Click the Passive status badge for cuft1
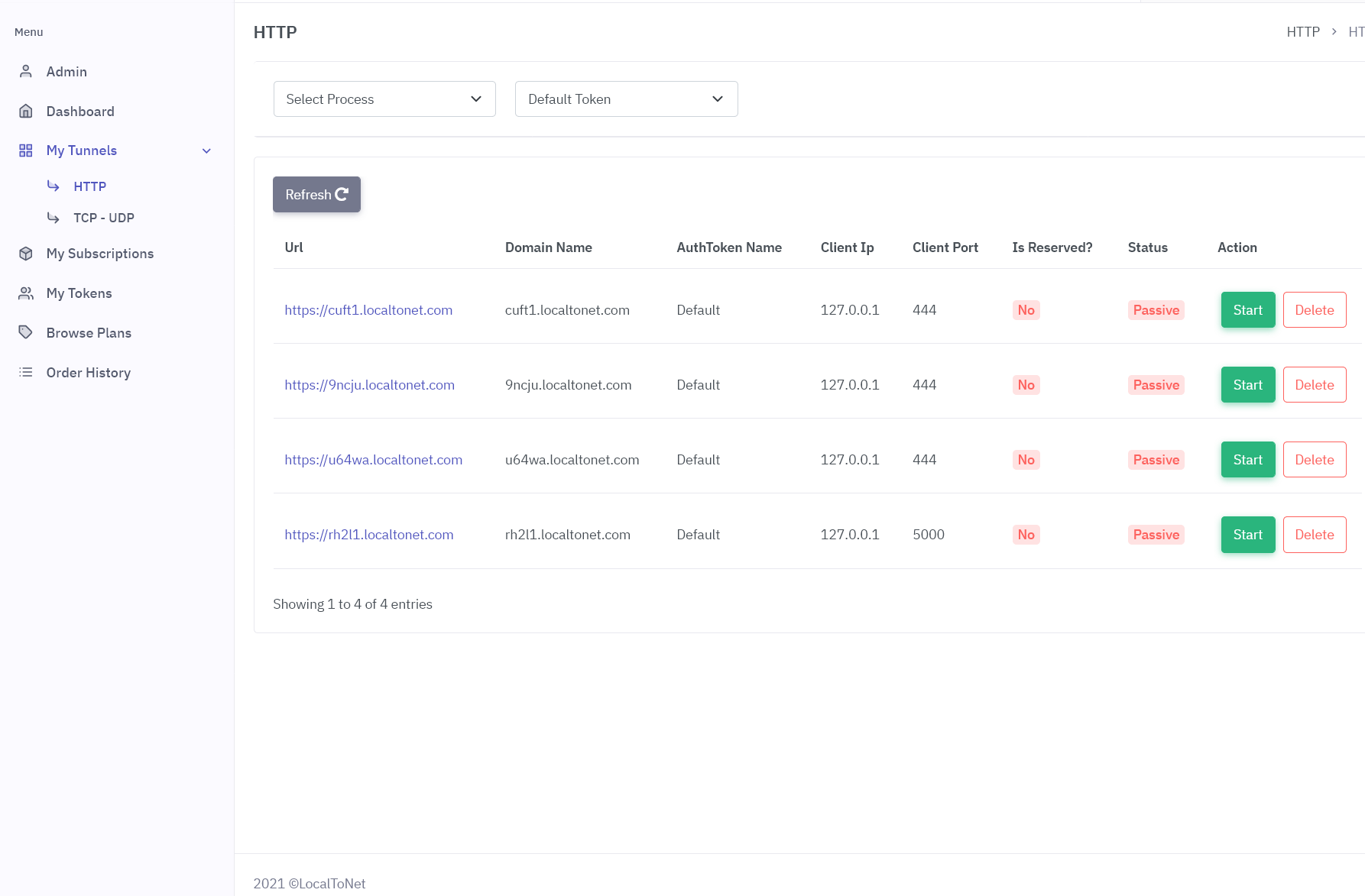 1156,310
